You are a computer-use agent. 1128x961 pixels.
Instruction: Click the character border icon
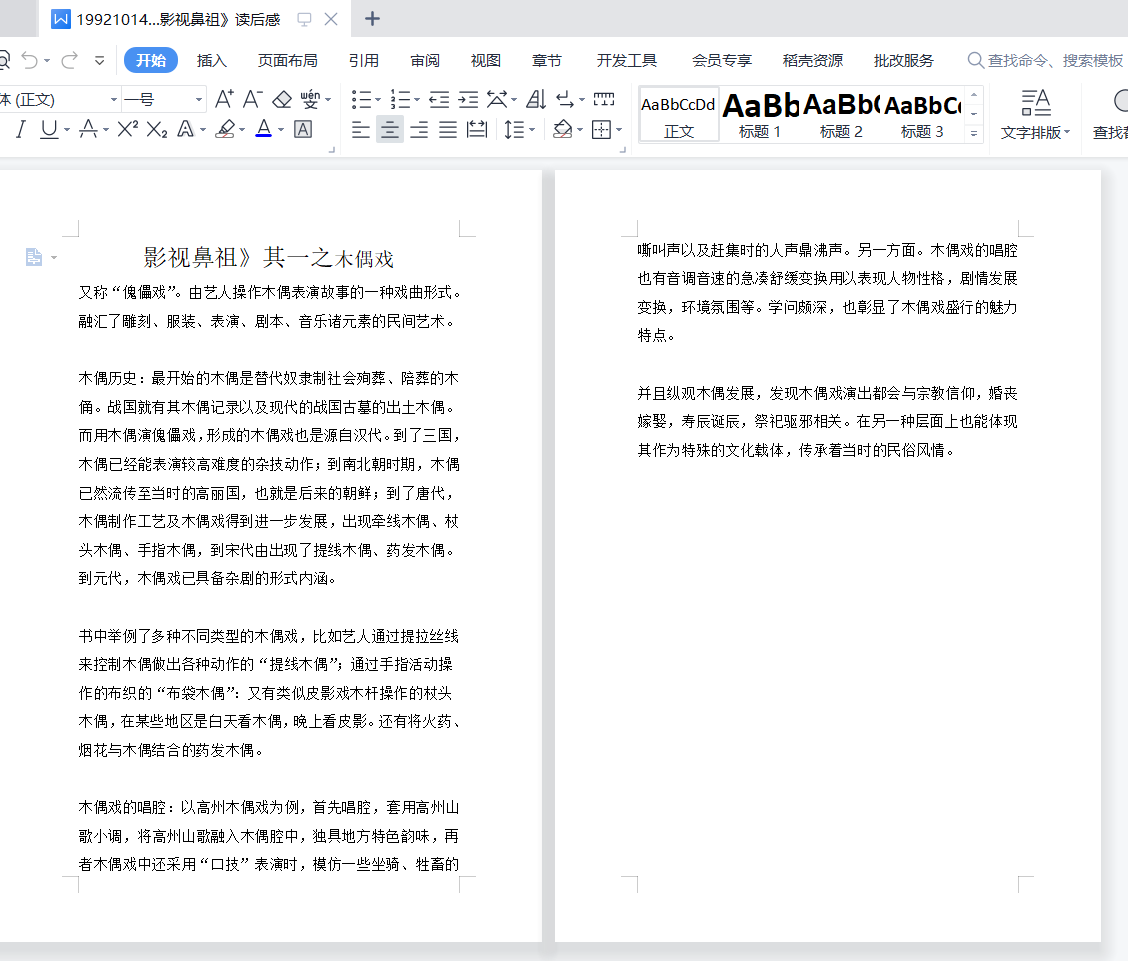[303, 129]
